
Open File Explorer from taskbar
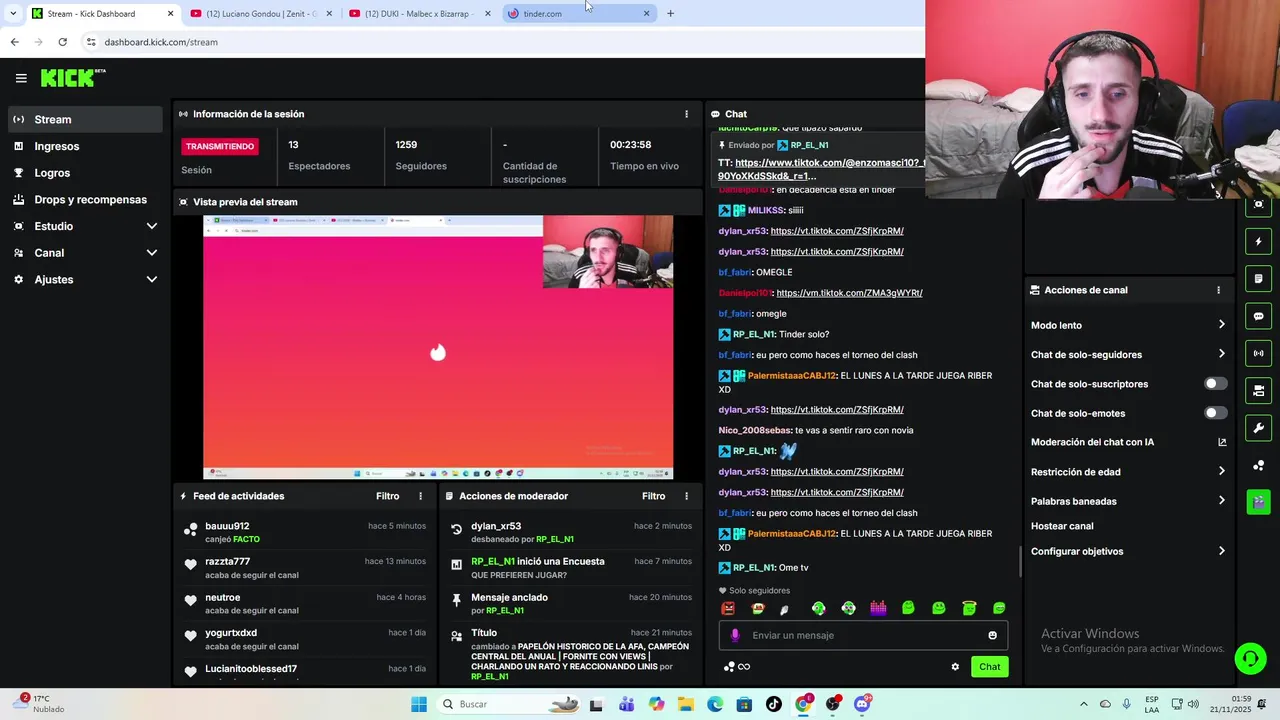685,704
